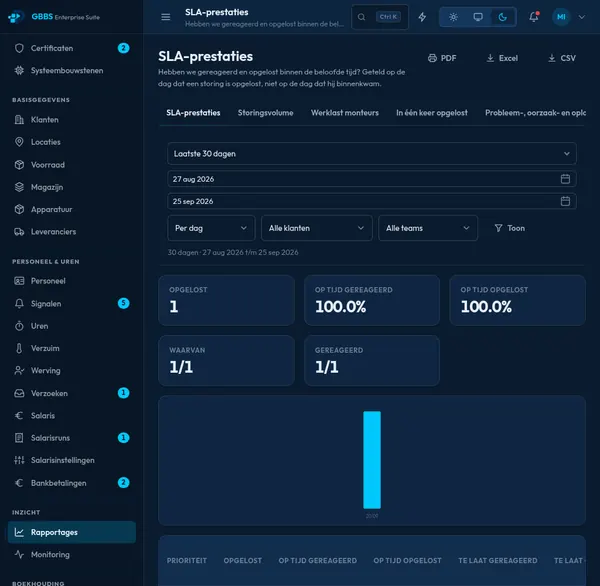Open Systeembouwstenen gear icon
Screen dimensions: 600x586
click(x=19, y=70)
